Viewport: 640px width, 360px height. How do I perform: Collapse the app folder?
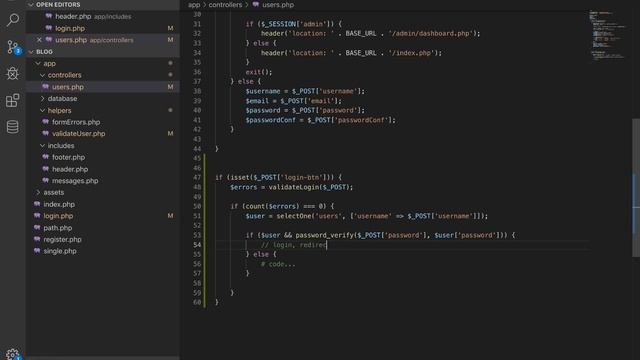[x=38, y=64]
